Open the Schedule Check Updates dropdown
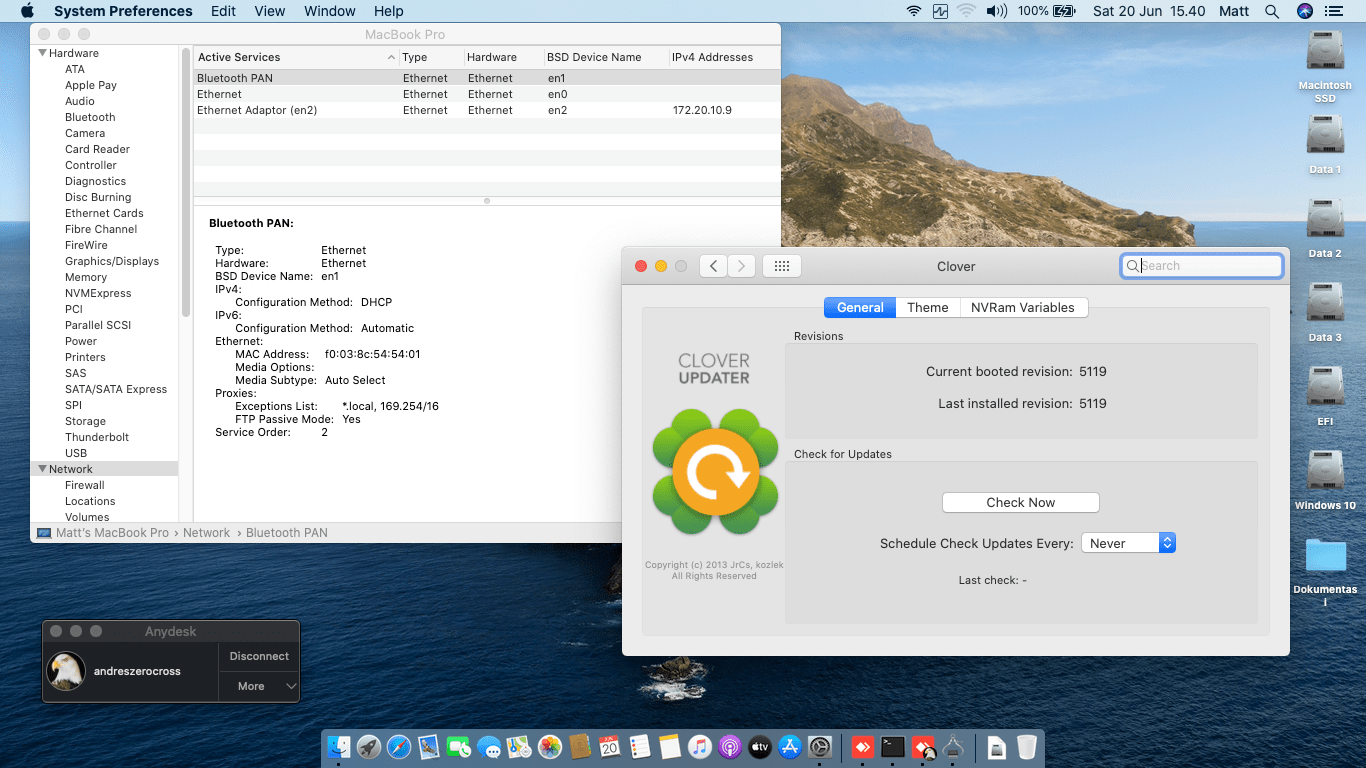The image size is (1366, 768). (x=1128, y=543)
